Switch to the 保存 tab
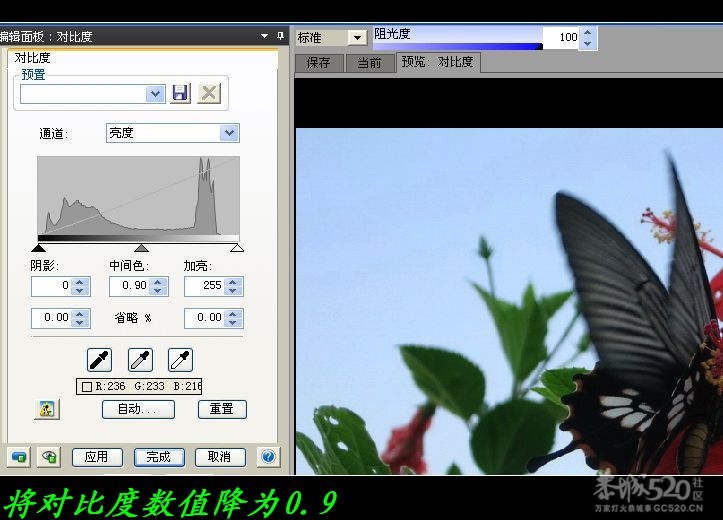Screen dimensions: 723x520 click(x=319, y=63)
